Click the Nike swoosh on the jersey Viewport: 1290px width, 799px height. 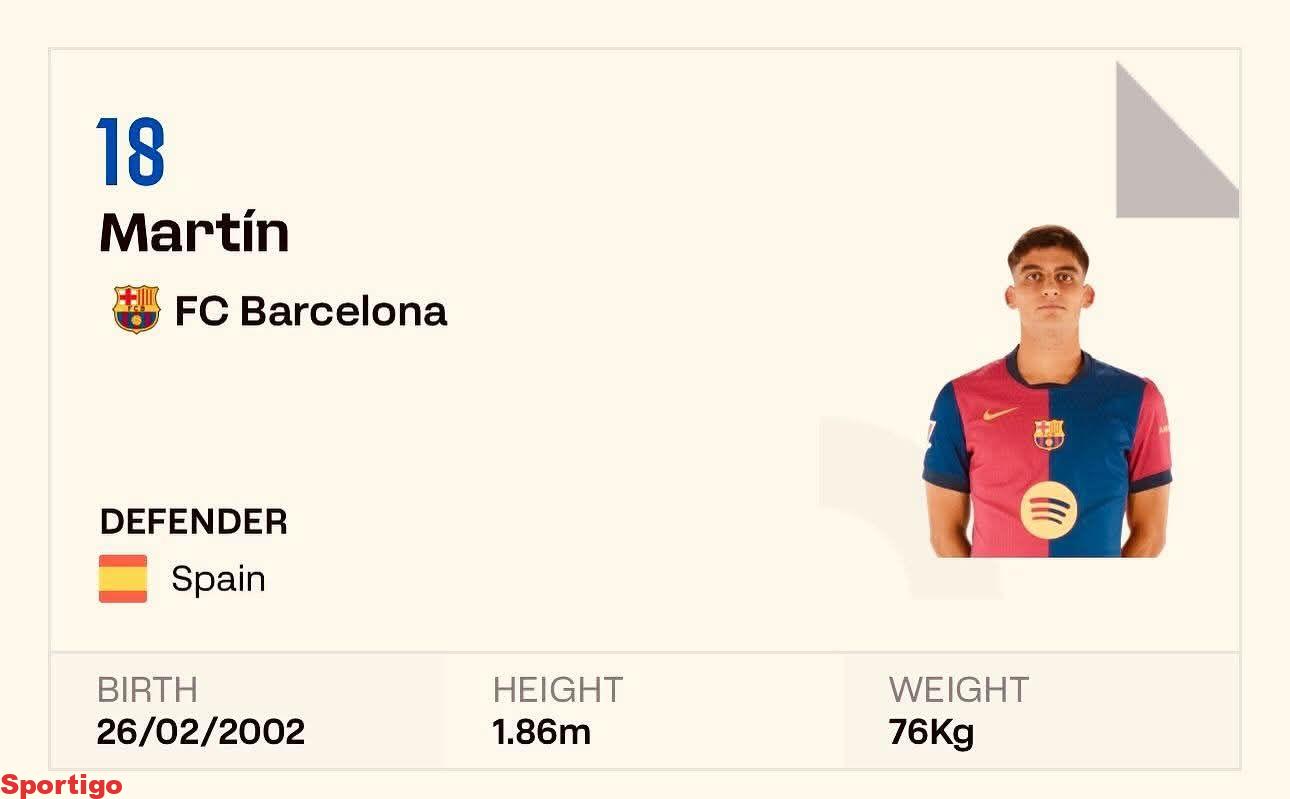pyautogui.click(x=1000, y=413)
